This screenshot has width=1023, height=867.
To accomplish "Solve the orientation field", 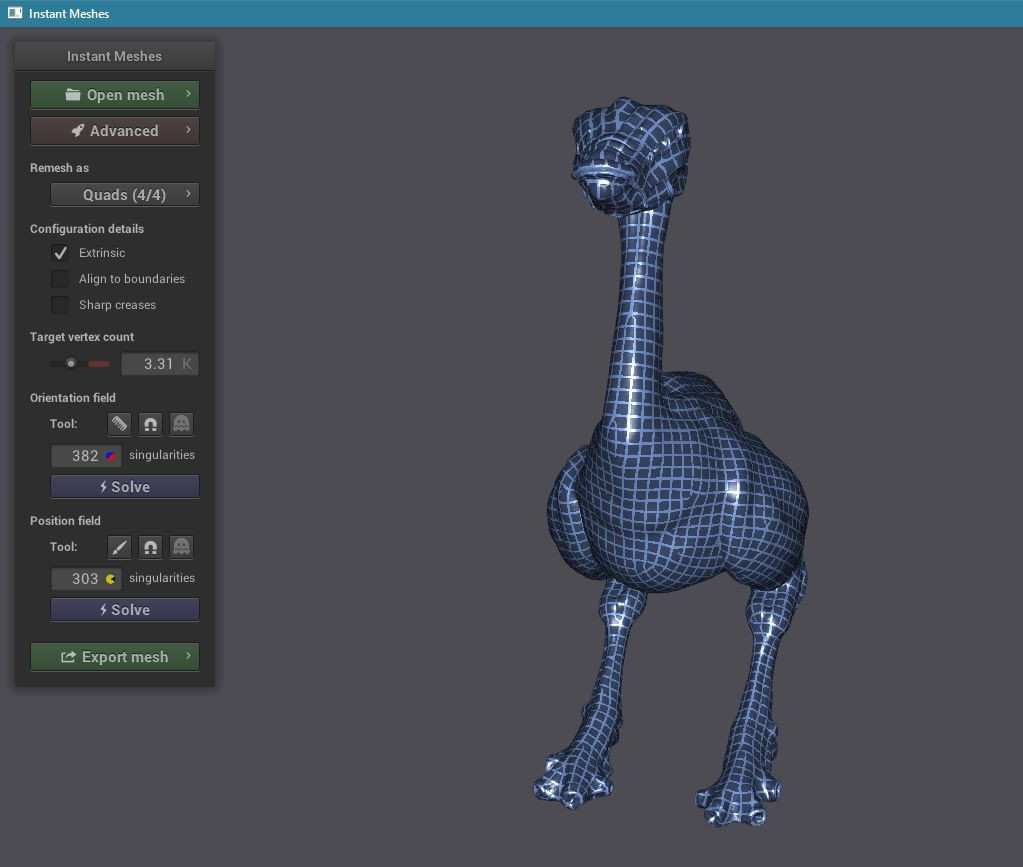I will 125,487.
